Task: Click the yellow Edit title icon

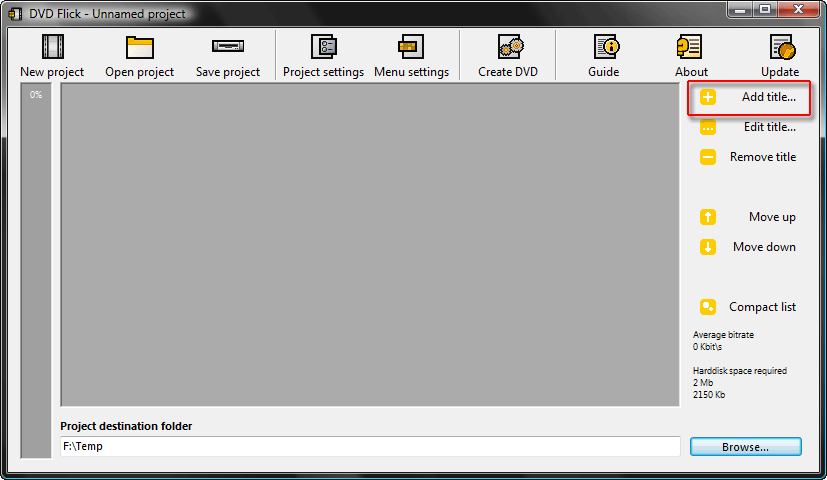Action: 708,127
